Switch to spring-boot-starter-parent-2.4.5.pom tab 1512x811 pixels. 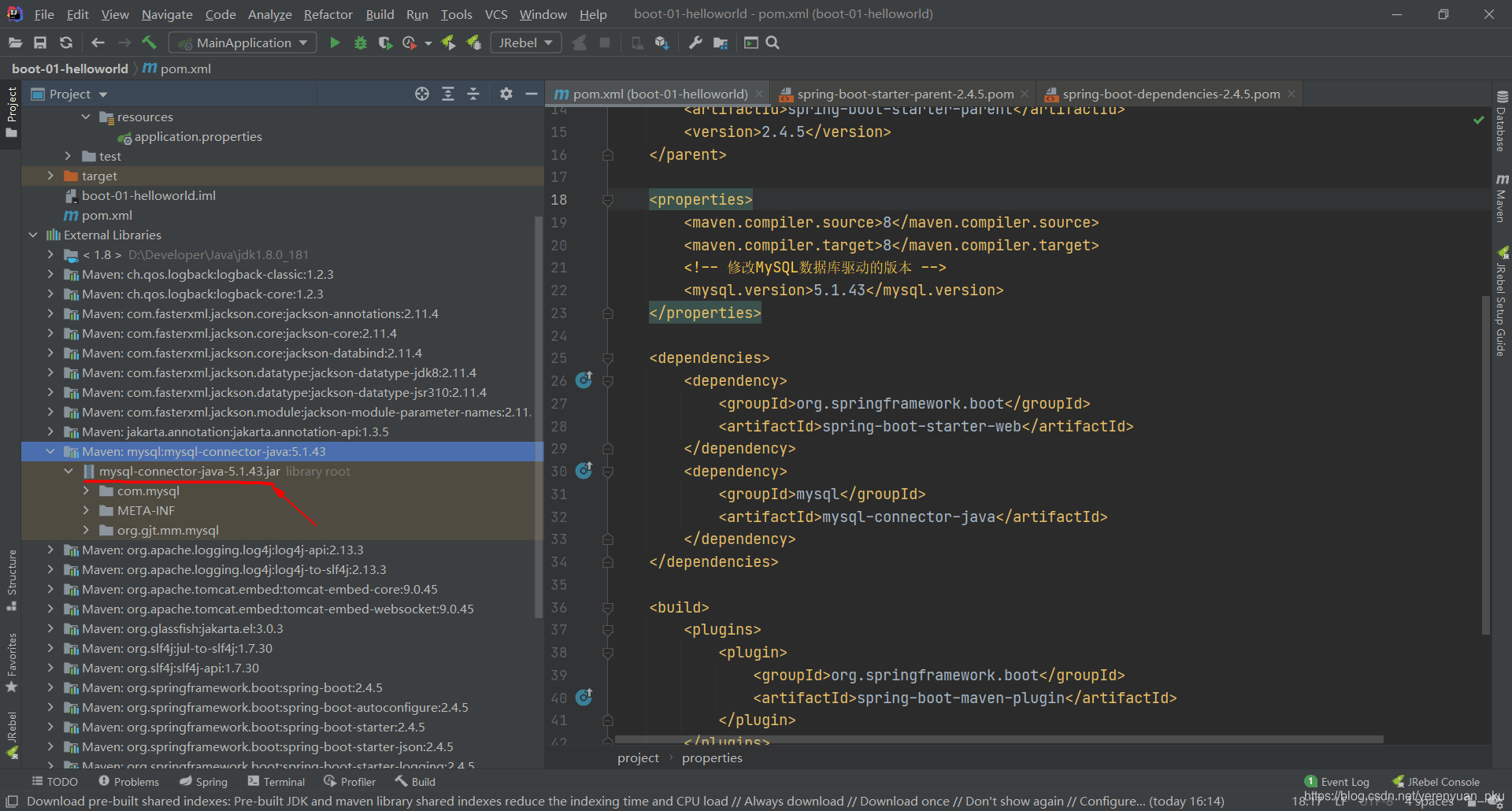pyautogui.click(x=906, y=94)
